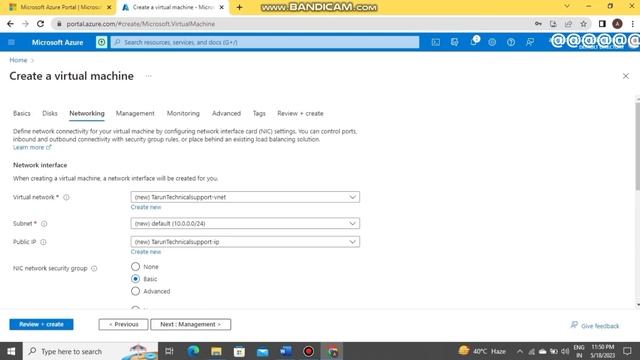
Task: Select the Networking tab
Action: [x=87, y=113]
